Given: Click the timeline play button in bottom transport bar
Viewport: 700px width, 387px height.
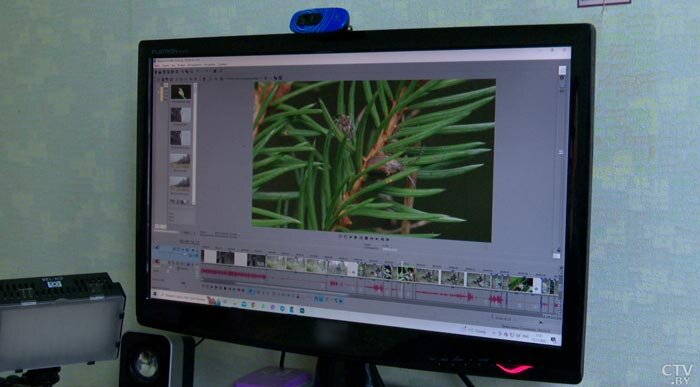Looking at the screenshot, I should coord(217,287).
